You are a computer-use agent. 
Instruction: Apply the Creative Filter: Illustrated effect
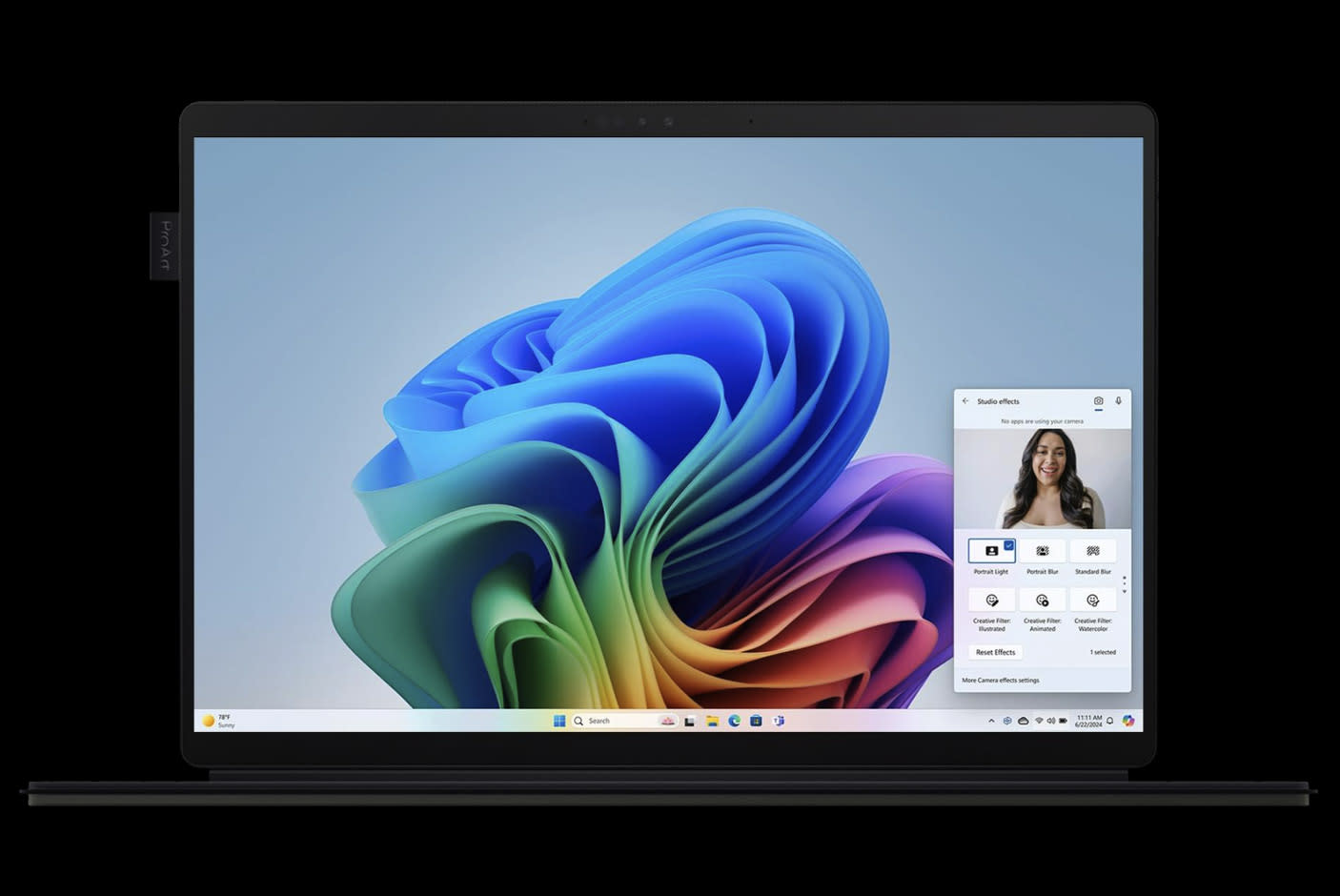click(x=991, y=601)
